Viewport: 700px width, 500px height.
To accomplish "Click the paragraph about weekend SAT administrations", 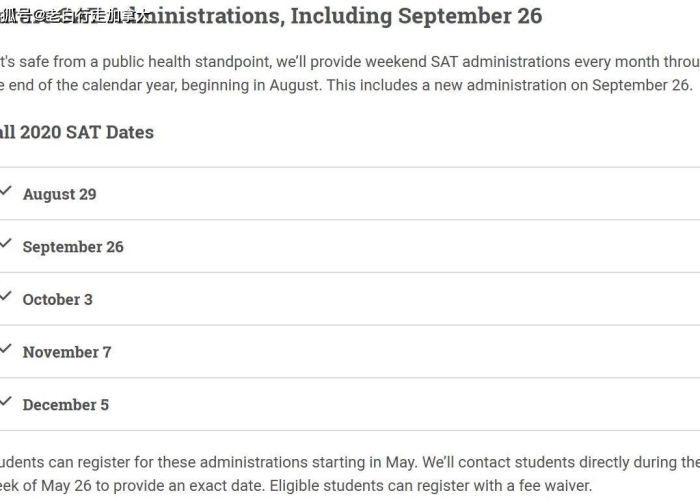I will pyautogui.click(x=350, y=73).
